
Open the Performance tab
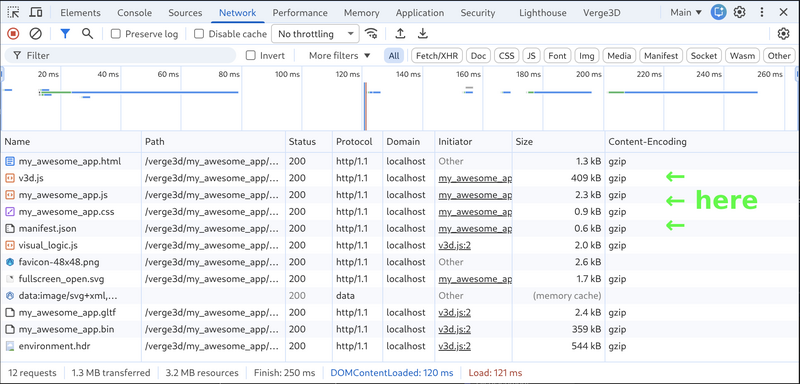[x=300, y=13]
